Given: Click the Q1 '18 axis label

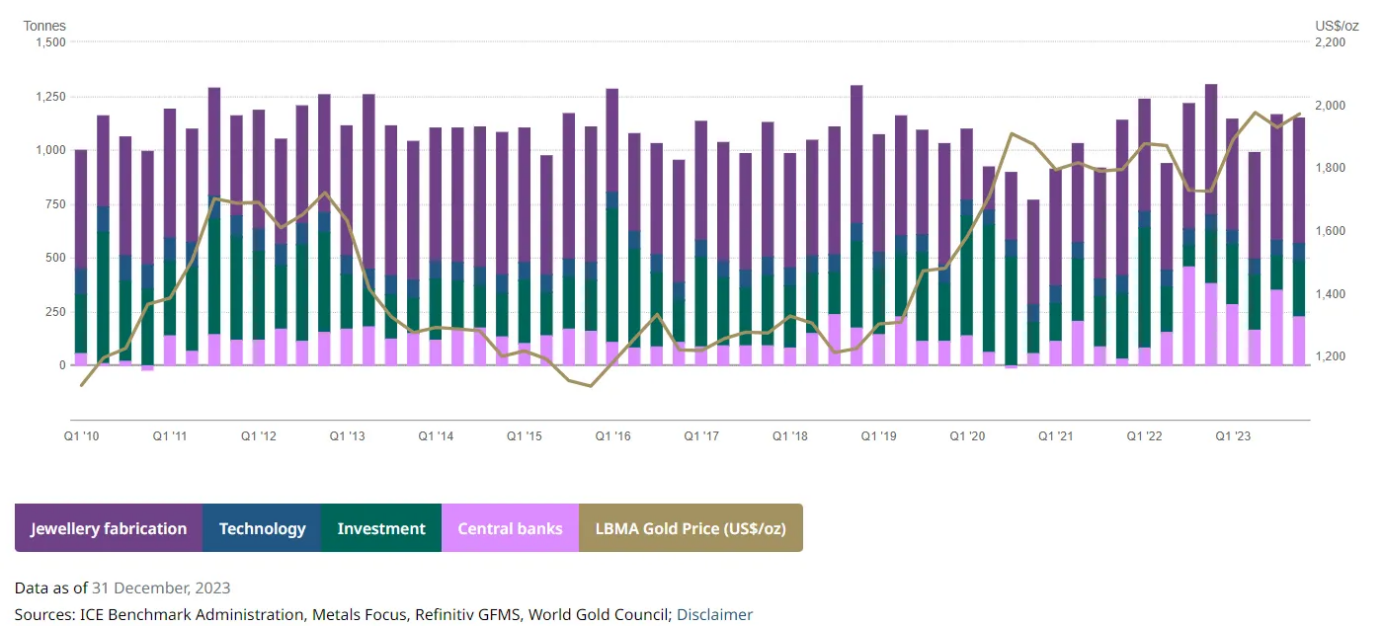Looking at the screenshot, I should [790, 437].
